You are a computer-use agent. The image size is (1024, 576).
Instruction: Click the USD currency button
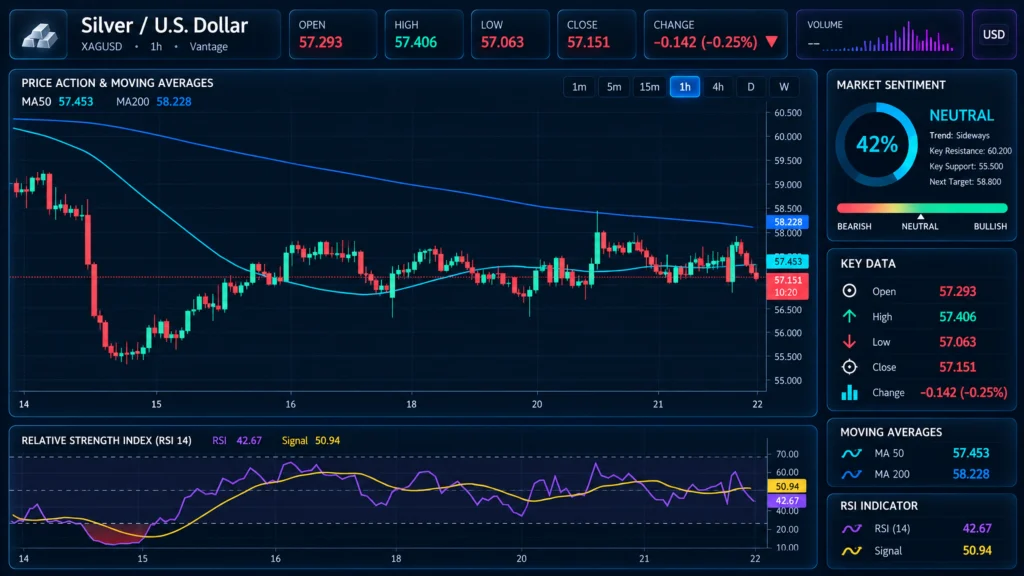pos(994,35)
